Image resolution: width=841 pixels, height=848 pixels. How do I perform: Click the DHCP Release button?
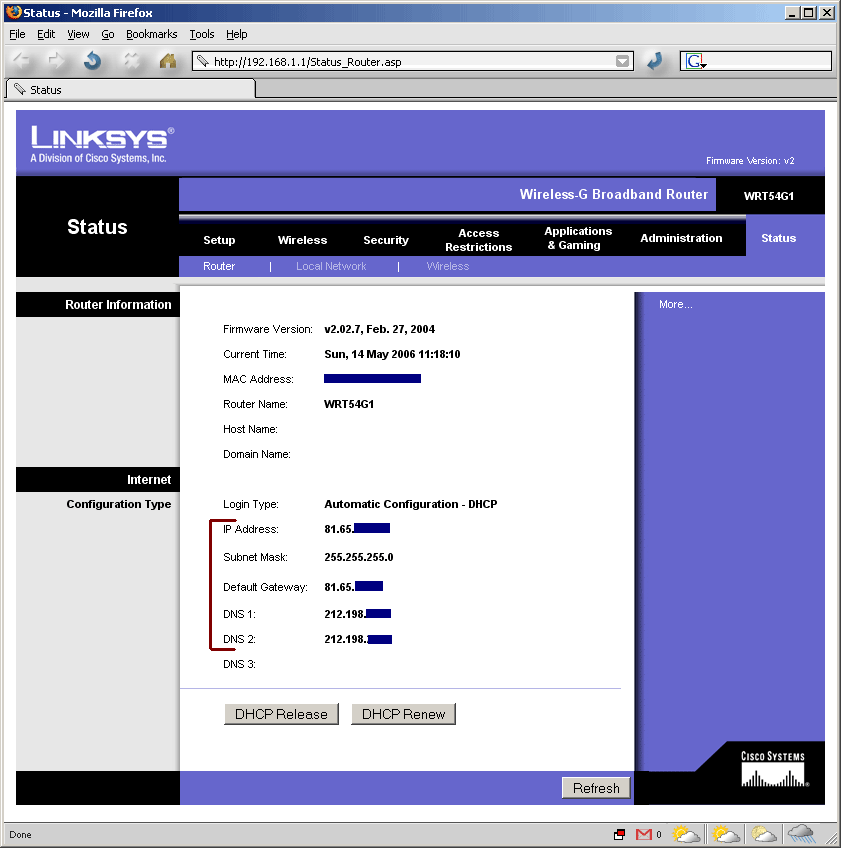click(281, 714)
